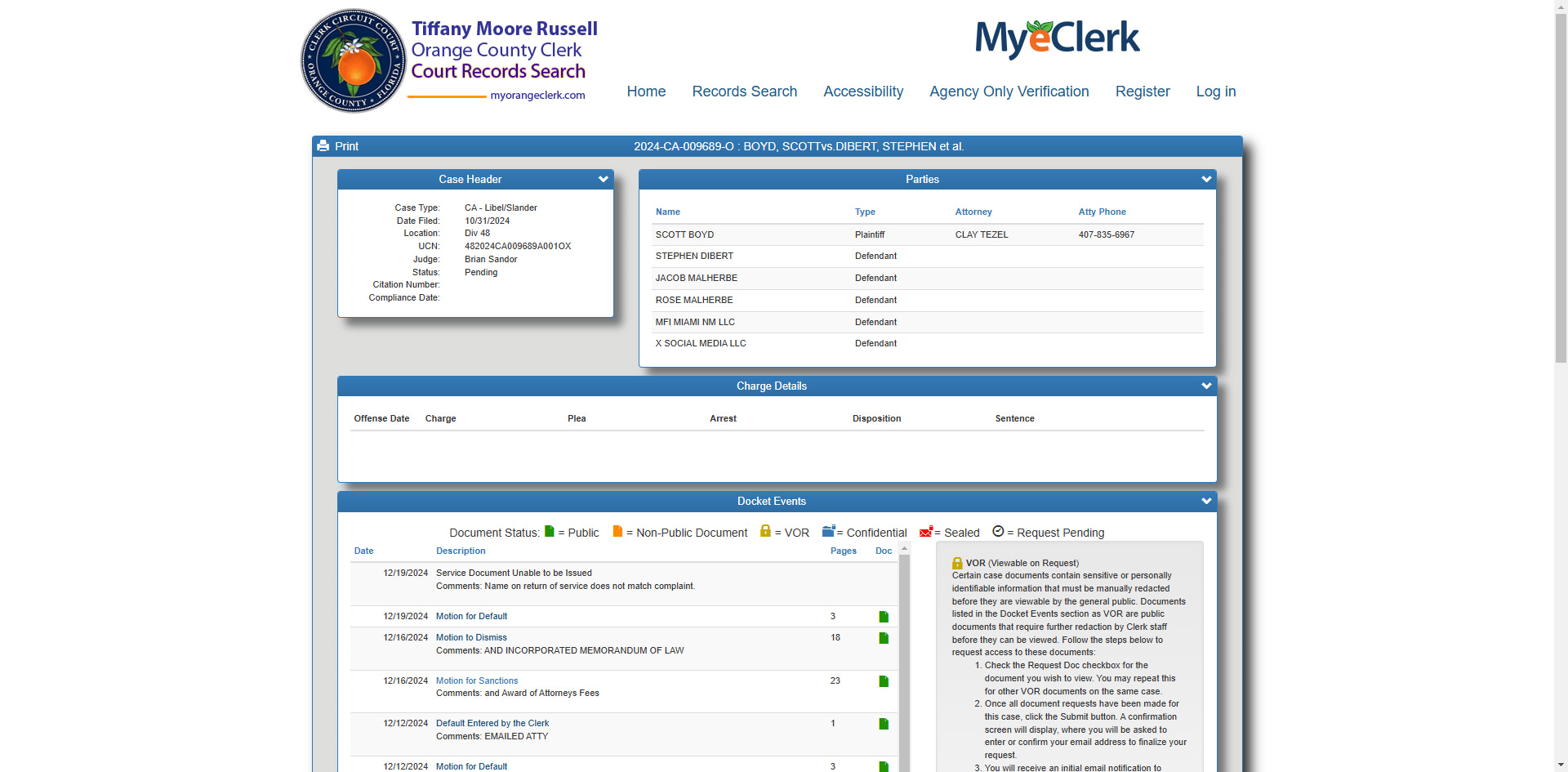Sort docket by Date column
Image resolution: width=1568 pixels, height=772 pixels.
(363, 551)
